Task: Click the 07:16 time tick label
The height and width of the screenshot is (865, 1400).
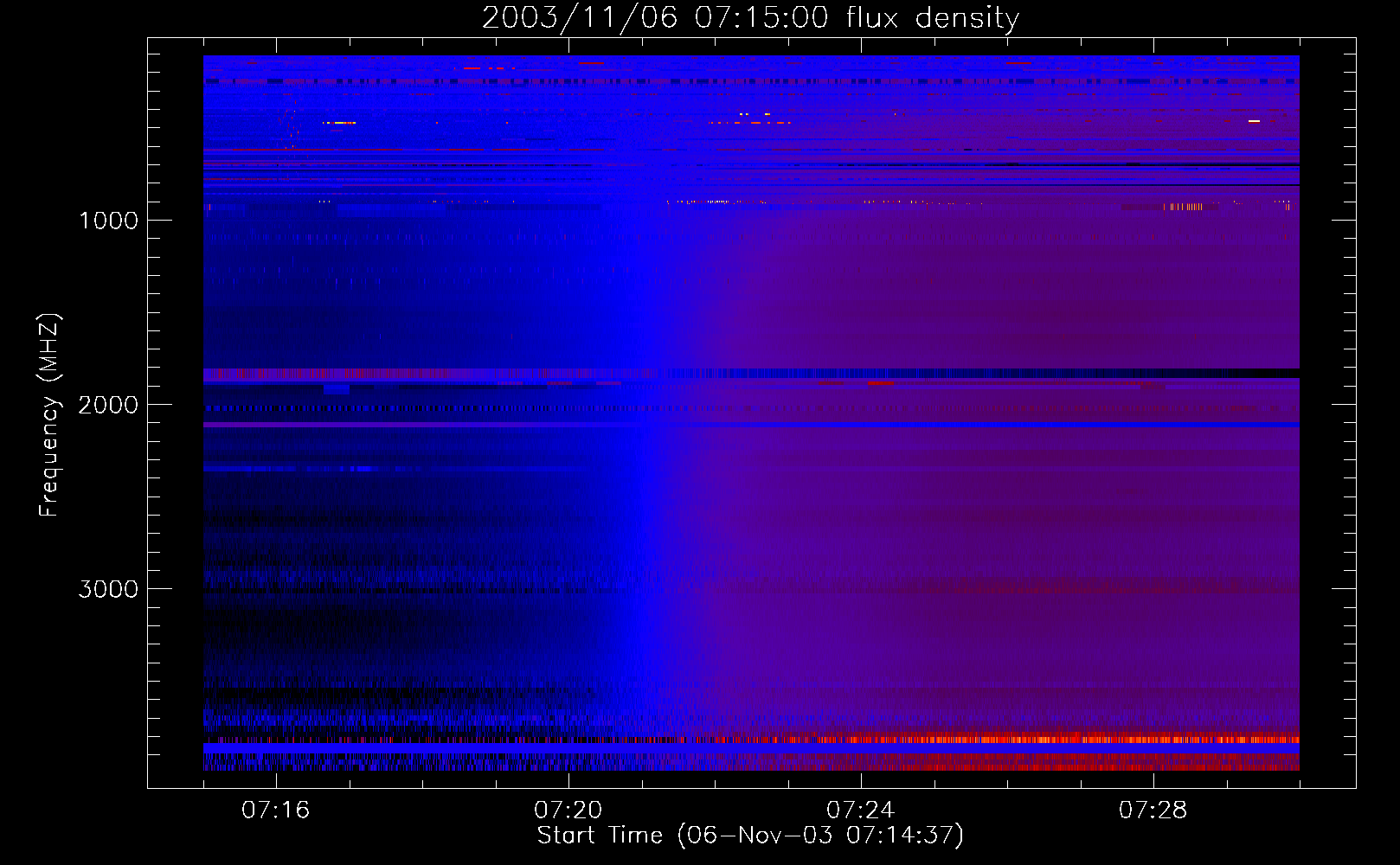Action: (x=275, y=811)
